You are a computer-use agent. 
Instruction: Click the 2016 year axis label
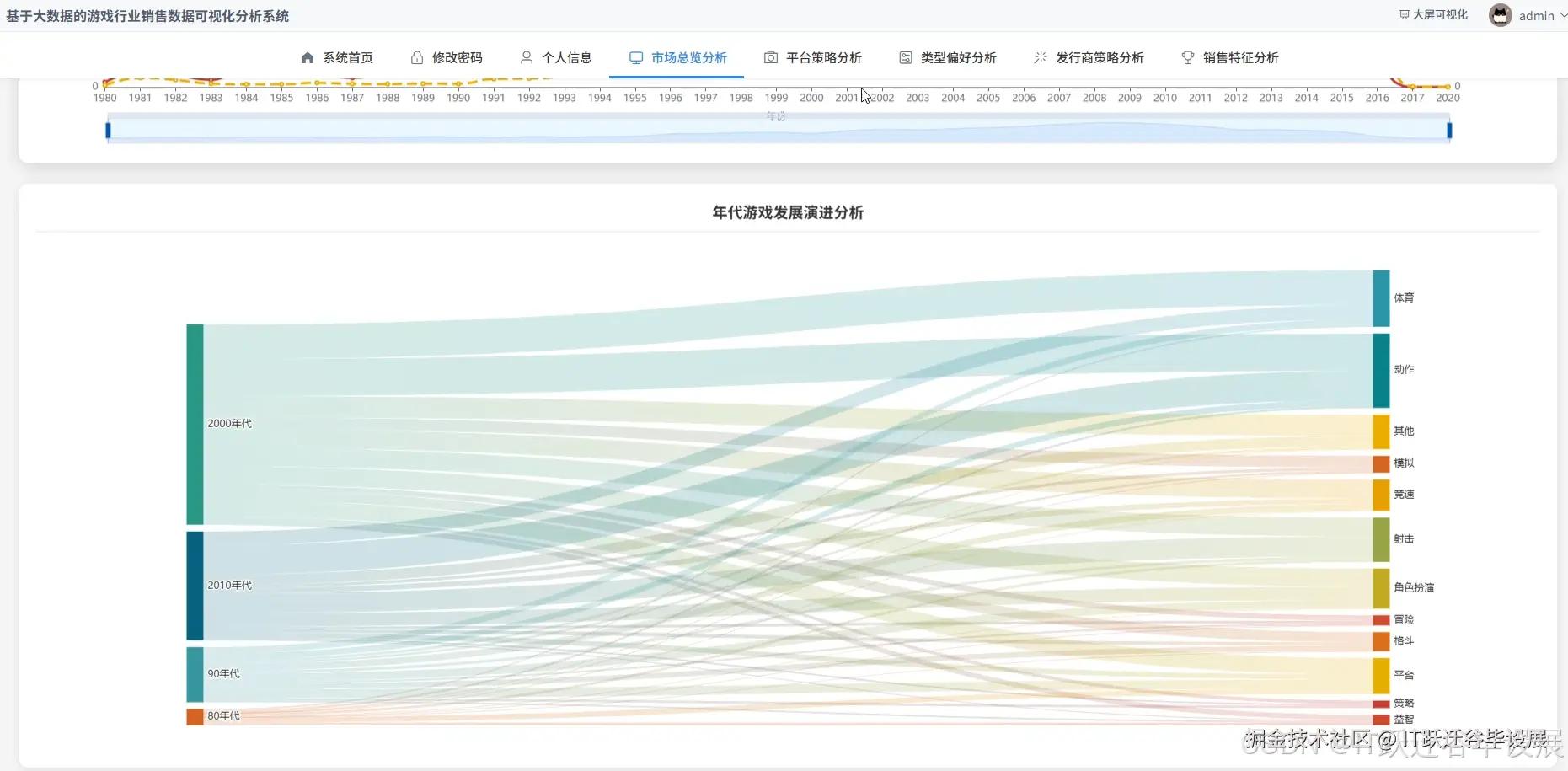(1378, 98)
